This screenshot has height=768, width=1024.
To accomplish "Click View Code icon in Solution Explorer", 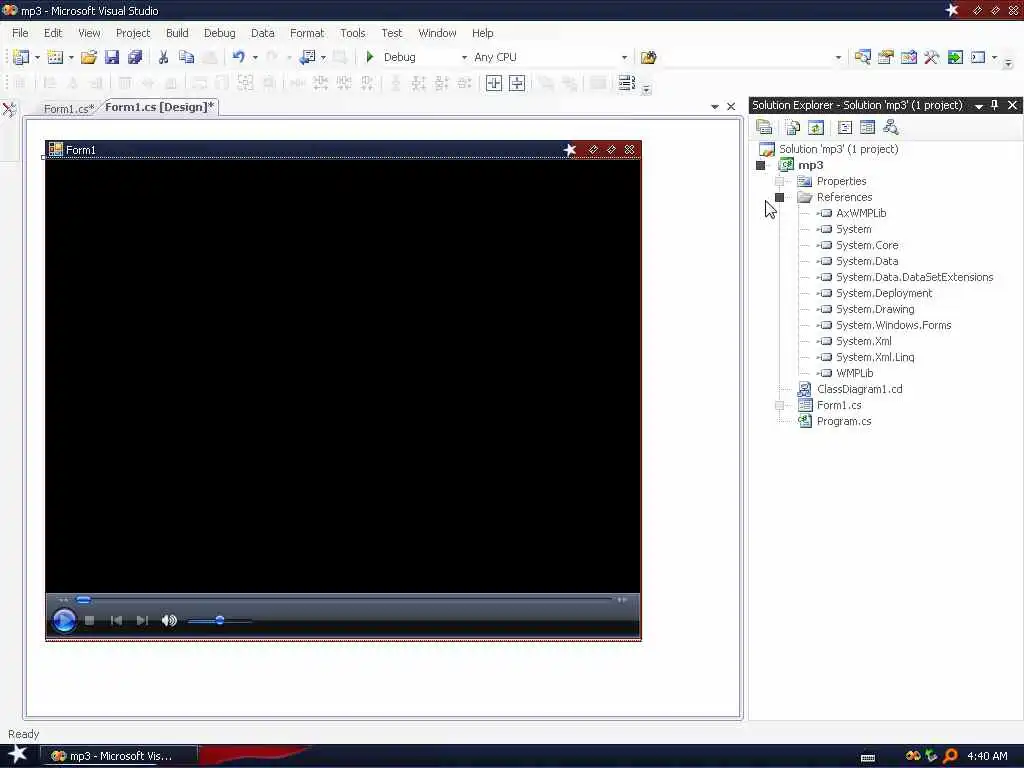I will tap(844, 127).
